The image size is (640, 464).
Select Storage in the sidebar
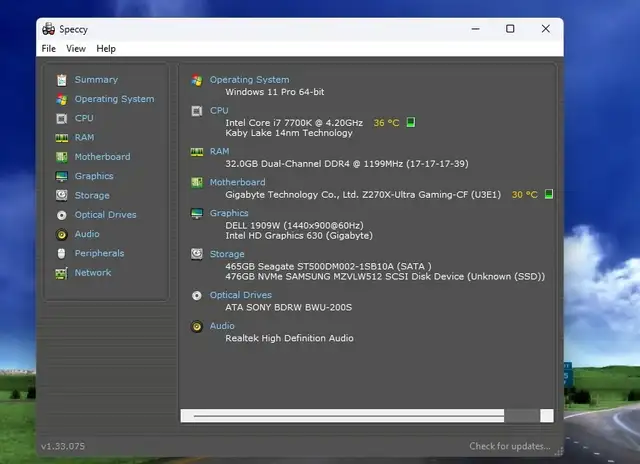click(x=92, y=195)
